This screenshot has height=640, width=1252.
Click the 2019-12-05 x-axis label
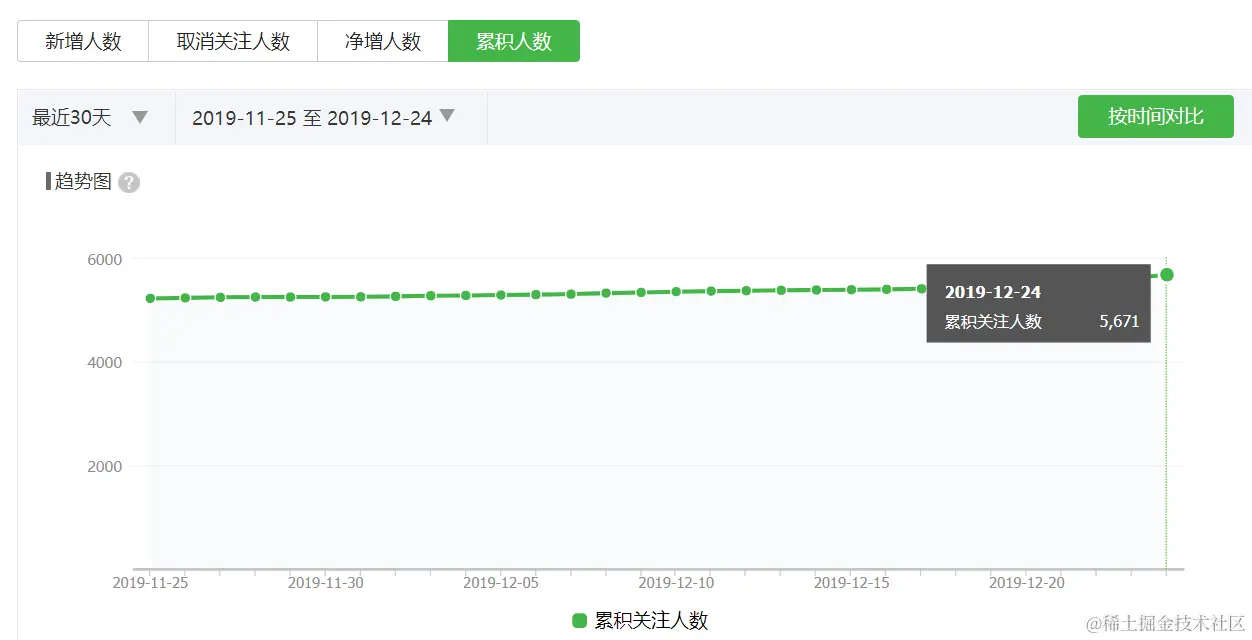coord(501,583)
